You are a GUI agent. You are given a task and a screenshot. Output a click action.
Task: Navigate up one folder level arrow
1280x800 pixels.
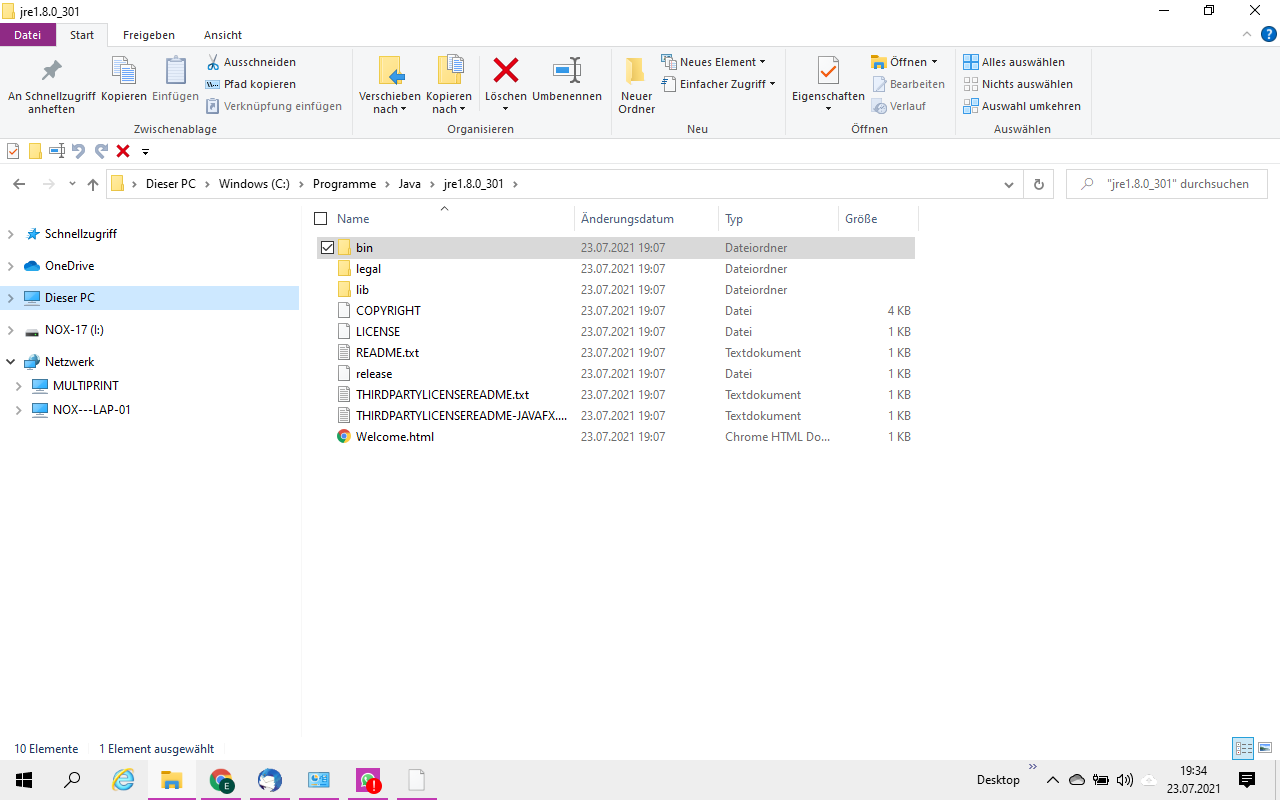tap(93, 184)
